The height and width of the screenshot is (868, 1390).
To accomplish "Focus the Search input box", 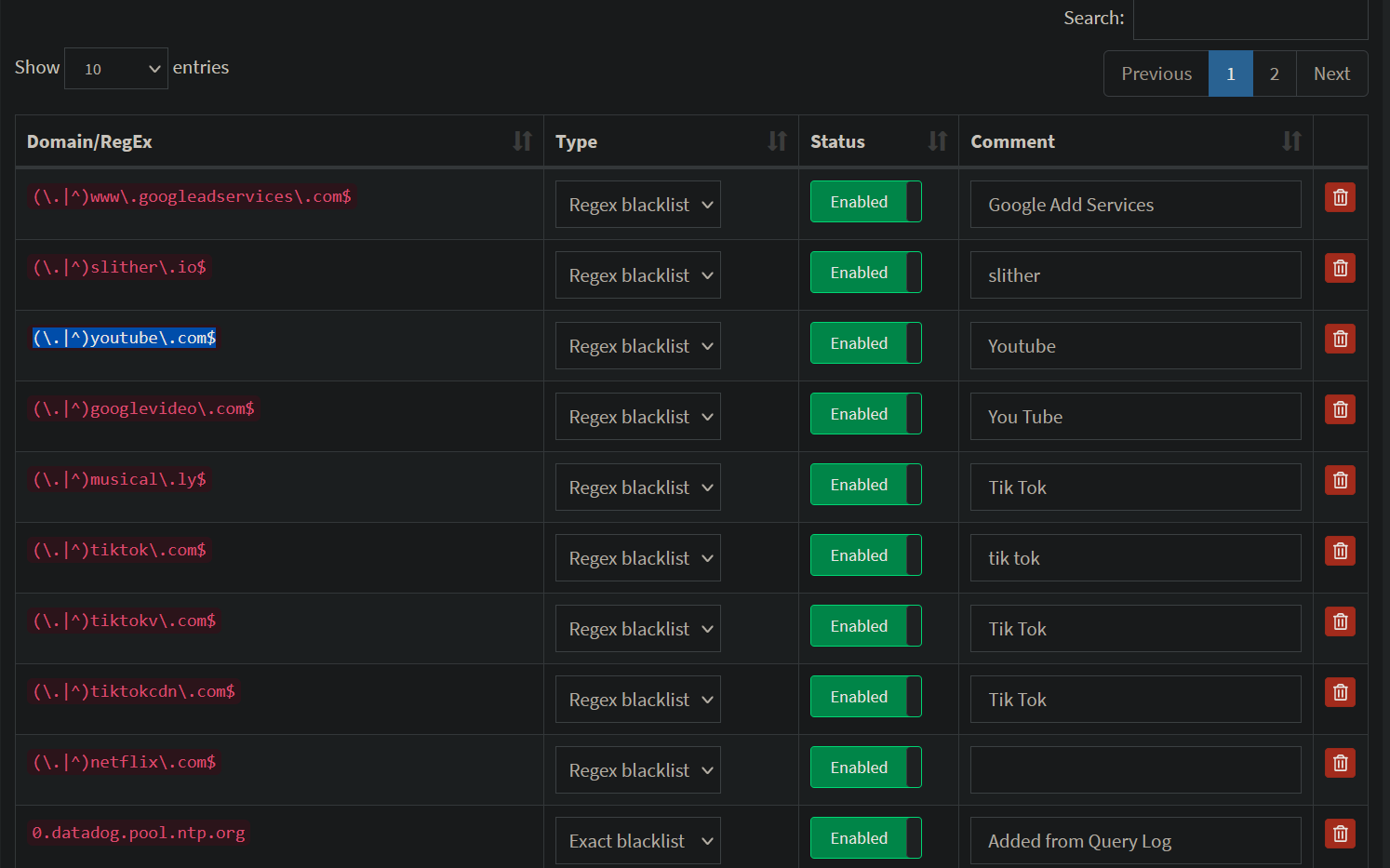I will (x=1250, y=19).
